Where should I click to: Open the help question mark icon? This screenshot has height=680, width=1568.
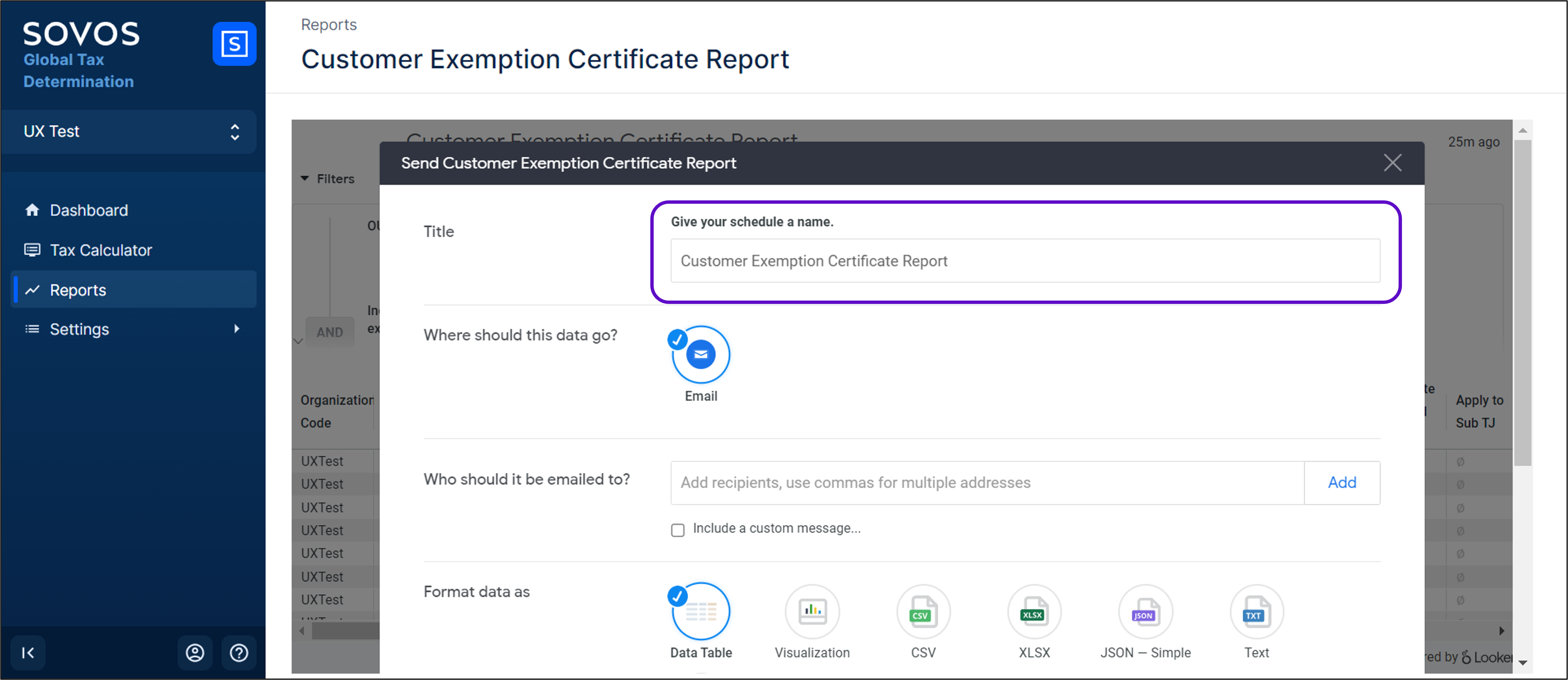pos(239,653)
